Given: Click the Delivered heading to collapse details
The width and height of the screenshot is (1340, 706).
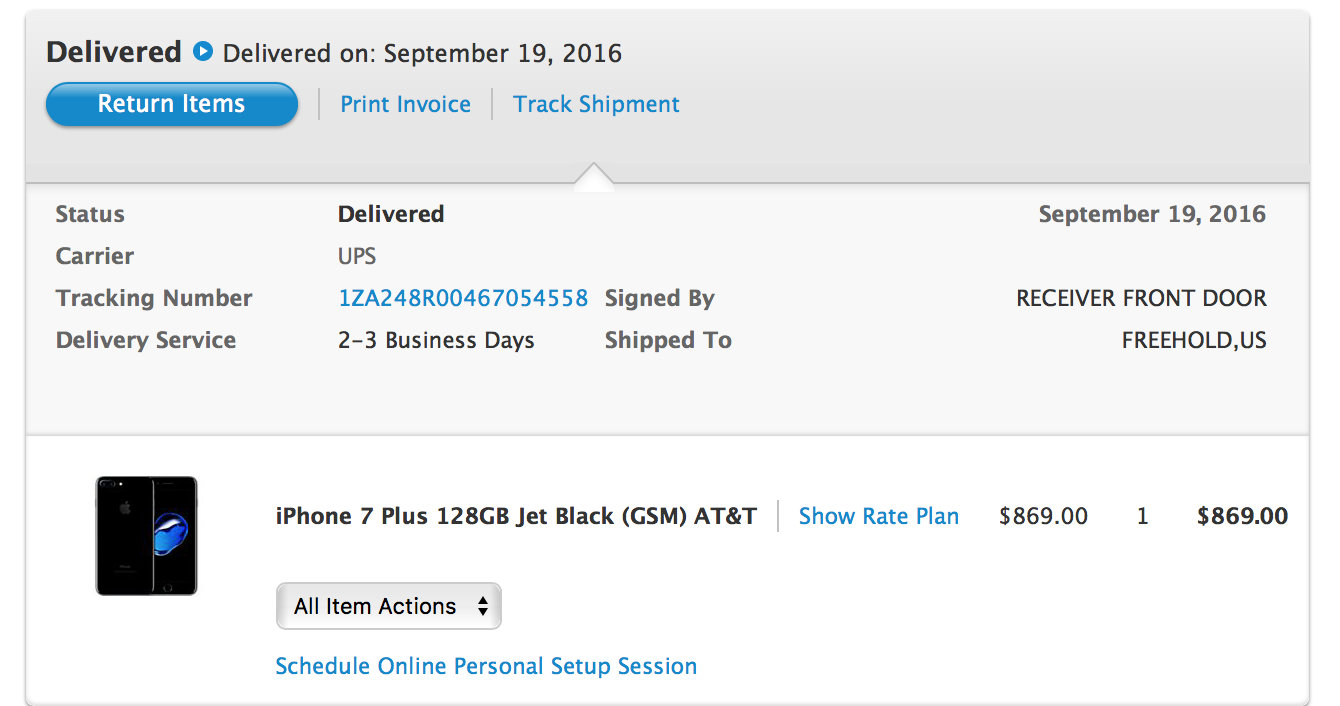Looking at the screenshot, I should [x=114, y=51].
